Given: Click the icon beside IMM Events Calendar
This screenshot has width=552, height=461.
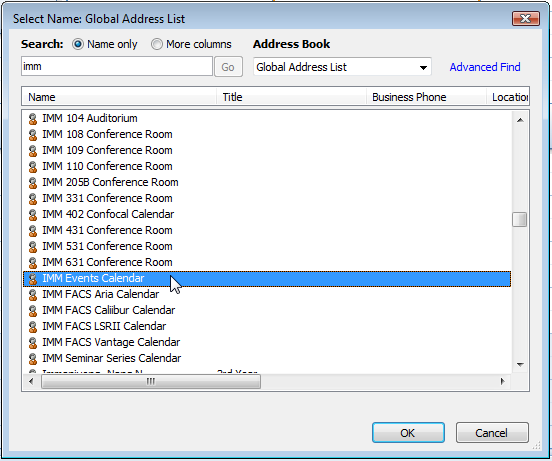Looking at the screenshot, I should 33,279.
